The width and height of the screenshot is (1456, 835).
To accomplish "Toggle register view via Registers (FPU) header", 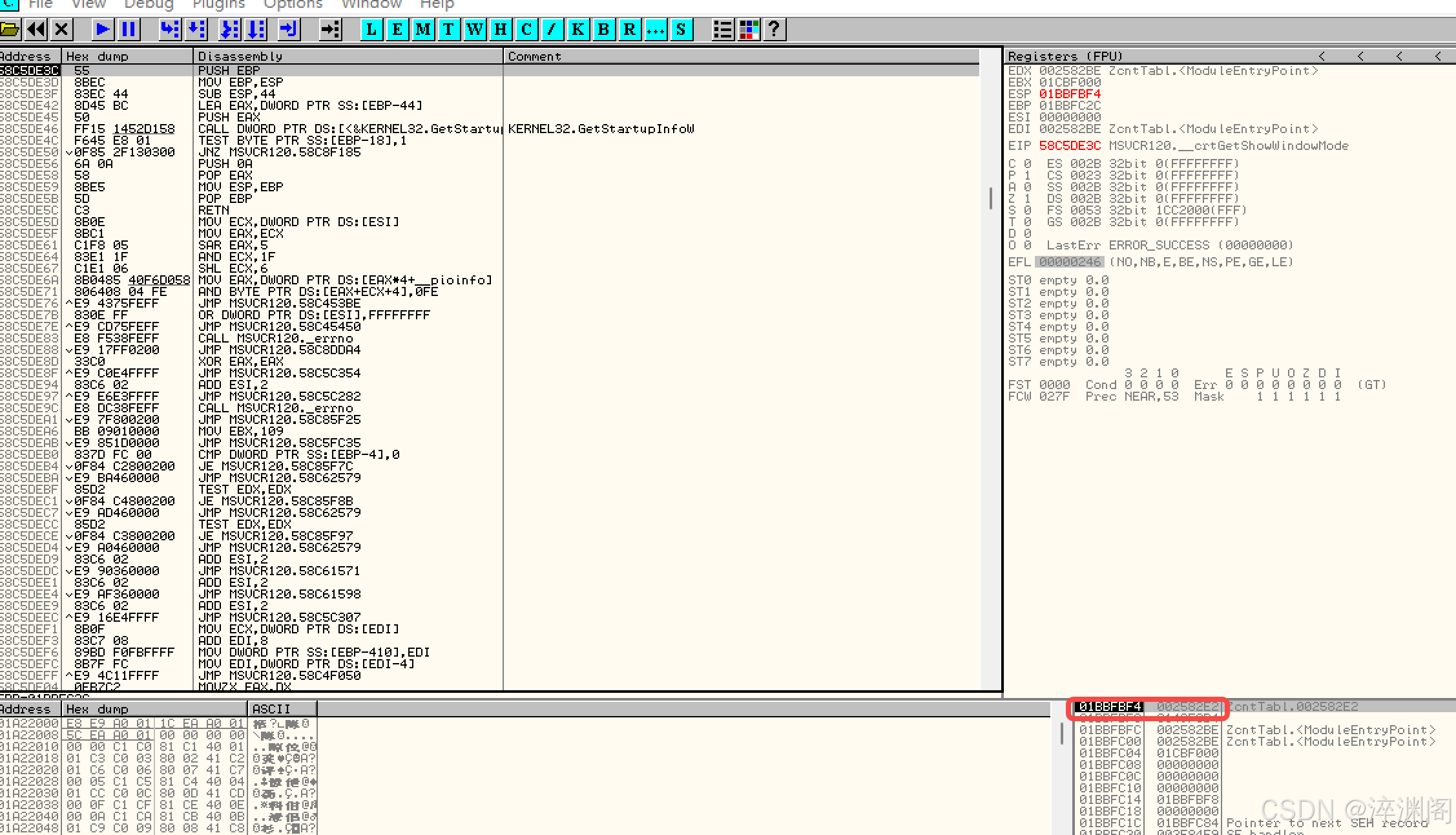I will point(1065,56).
